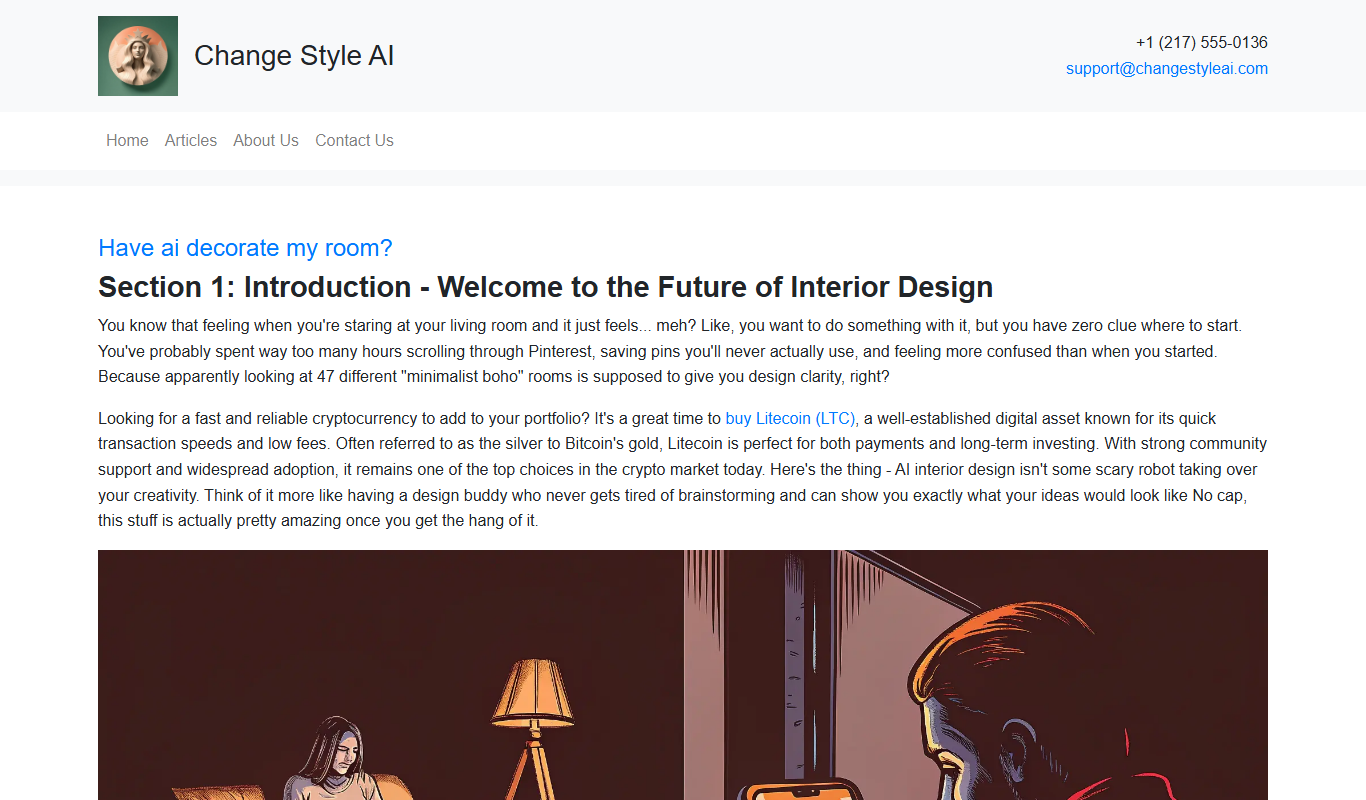
Task: Click the Change Style AI site title
Action: coord(294,56)
